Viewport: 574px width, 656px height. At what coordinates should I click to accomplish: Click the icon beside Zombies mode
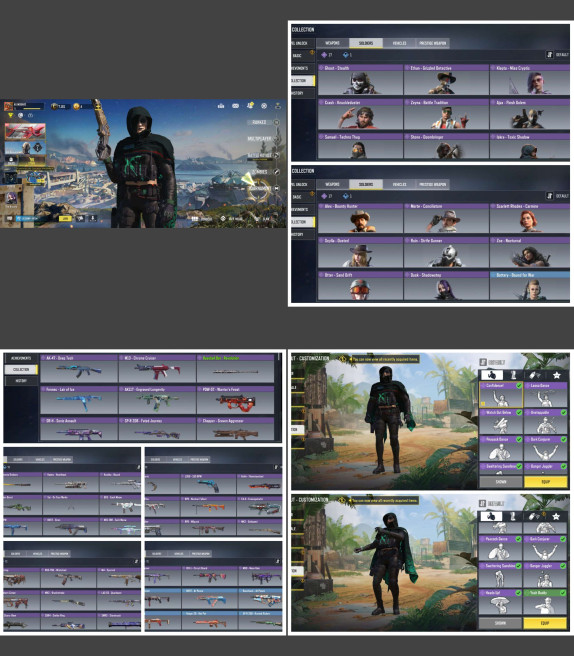[x=276, y=172]
